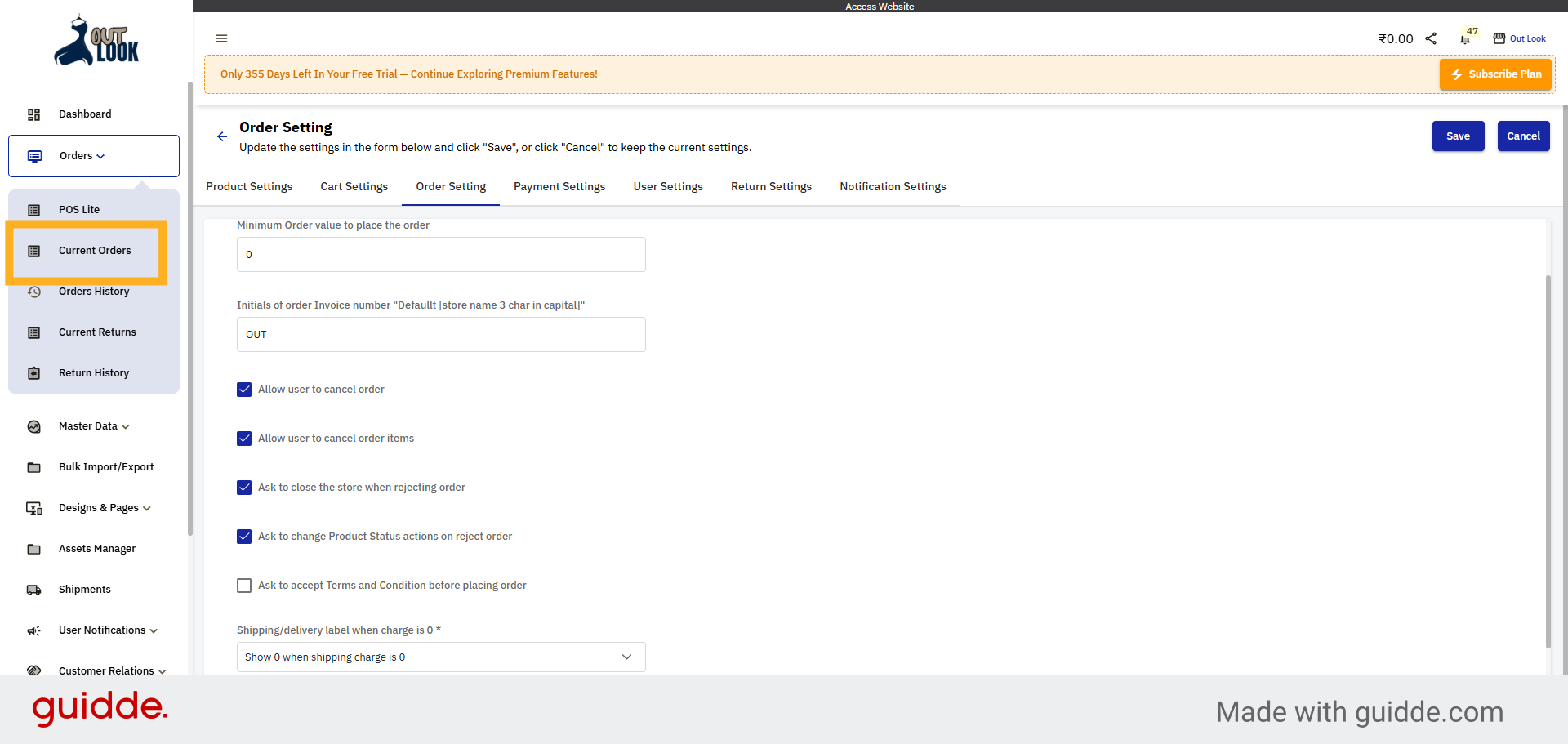Open Bulk Import/Export
Viewport: 1568px width, 744px height.
coord(106,467)
